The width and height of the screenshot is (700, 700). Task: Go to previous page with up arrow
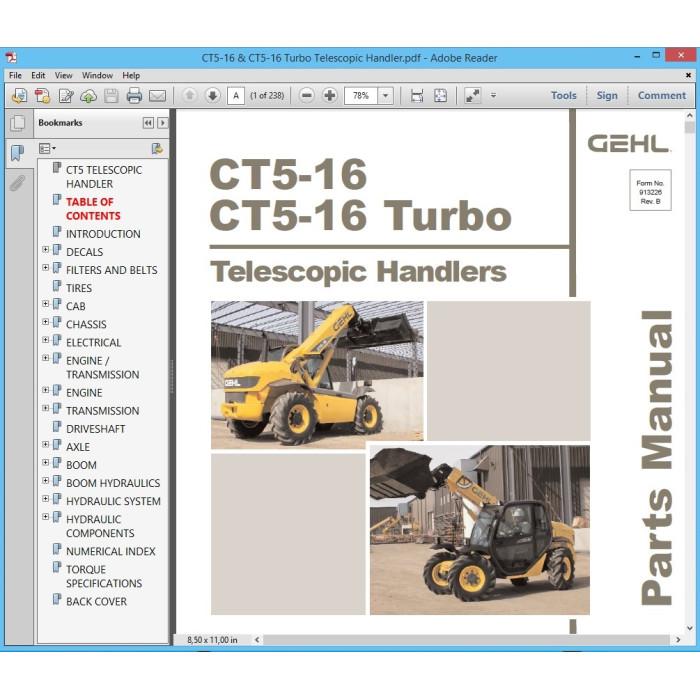(189, 95)
